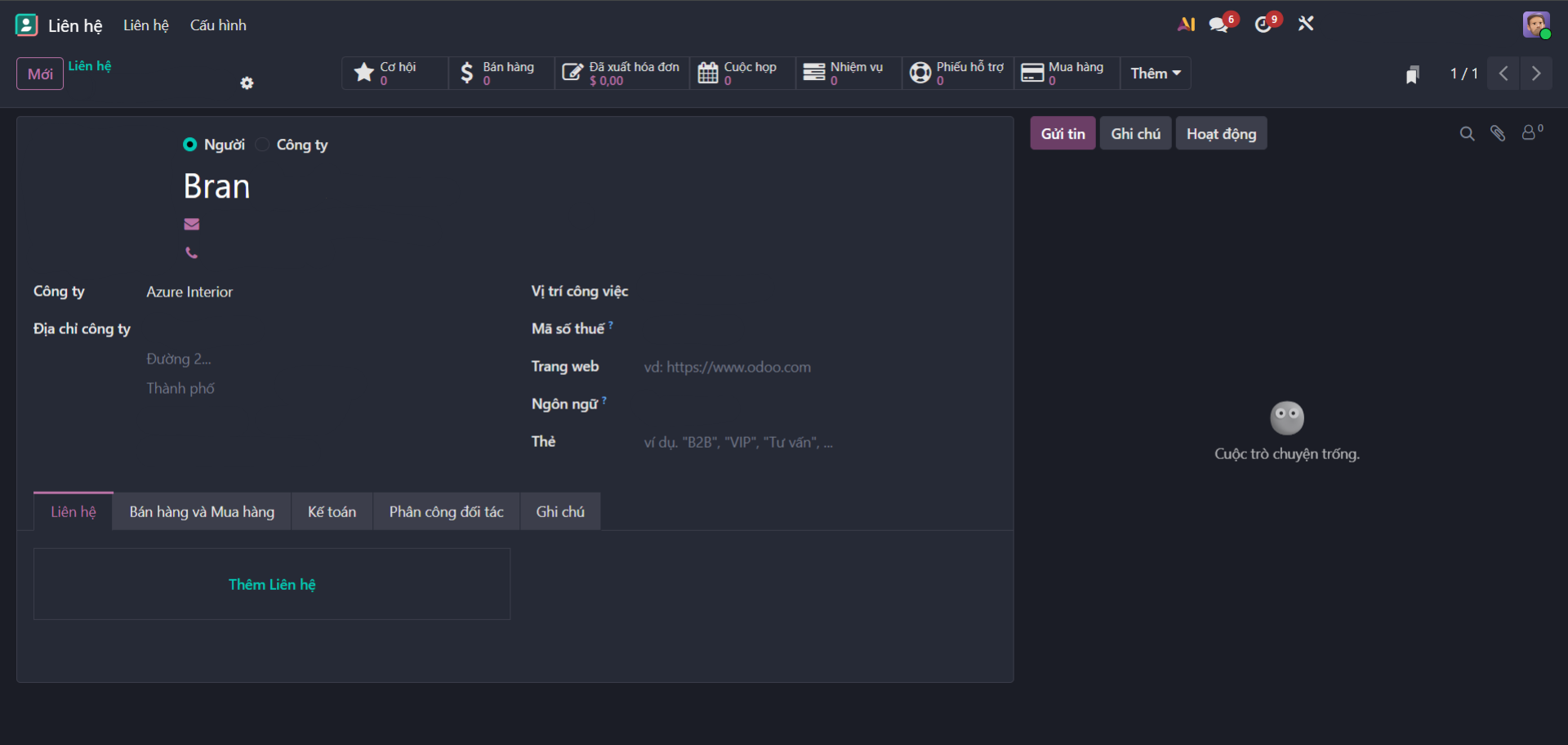Switch to Bán hàng và Mua hàng tab
This screenshot has height=745, width=1568.
tap(202, 512)
